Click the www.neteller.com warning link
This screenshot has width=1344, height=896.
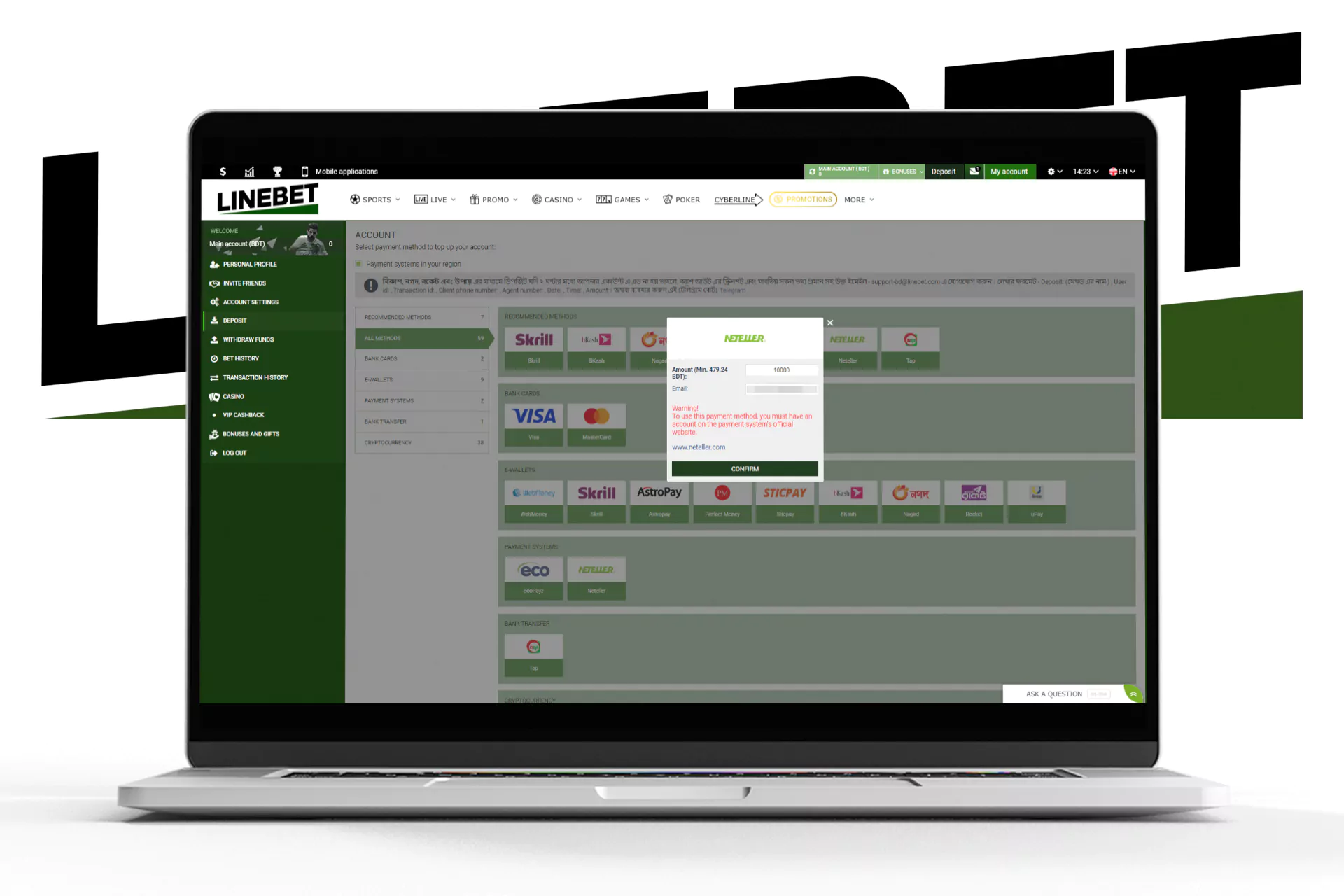pyautogui.click(x=698, y=447)
